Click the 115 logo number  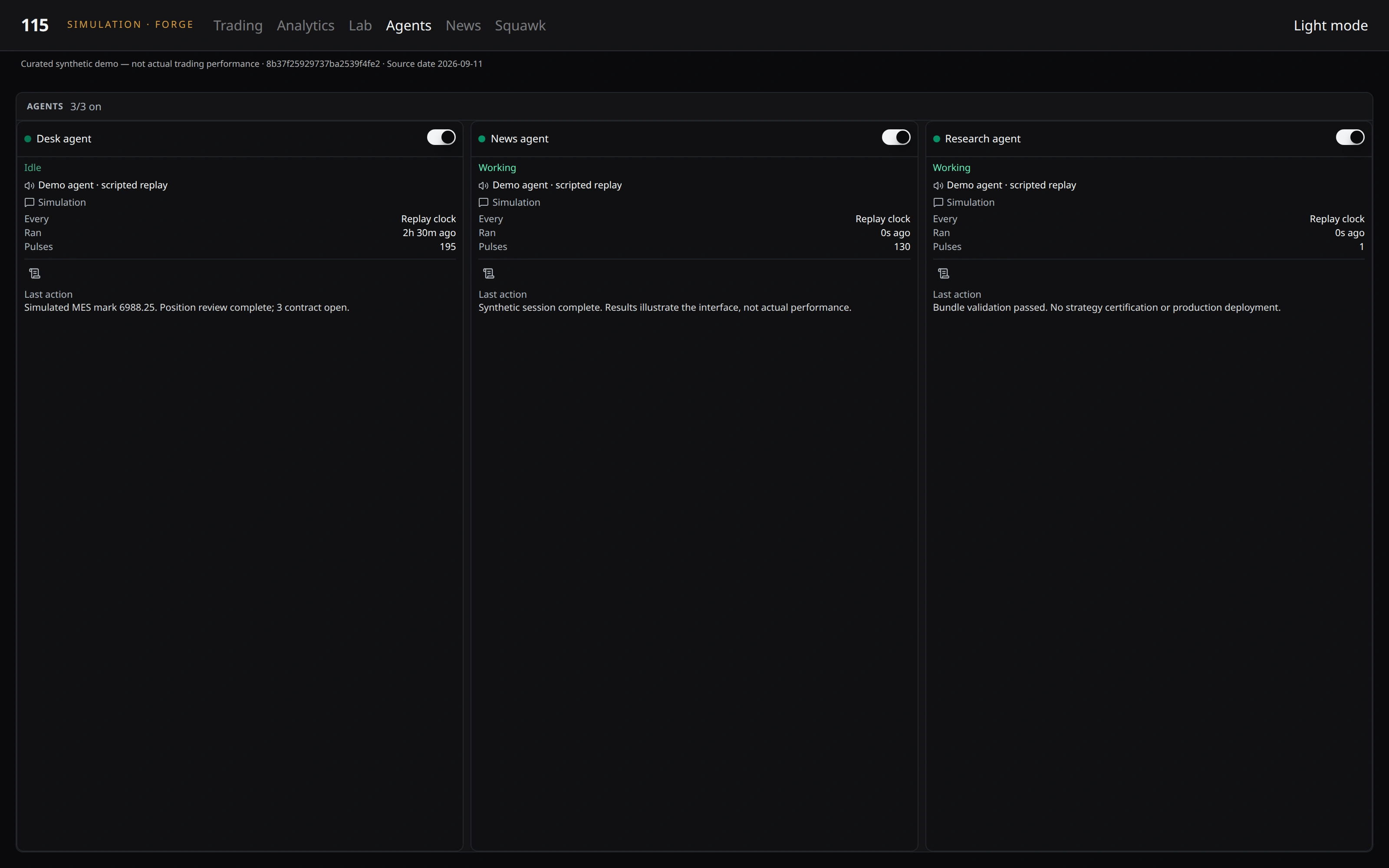[x=35, y=25]
